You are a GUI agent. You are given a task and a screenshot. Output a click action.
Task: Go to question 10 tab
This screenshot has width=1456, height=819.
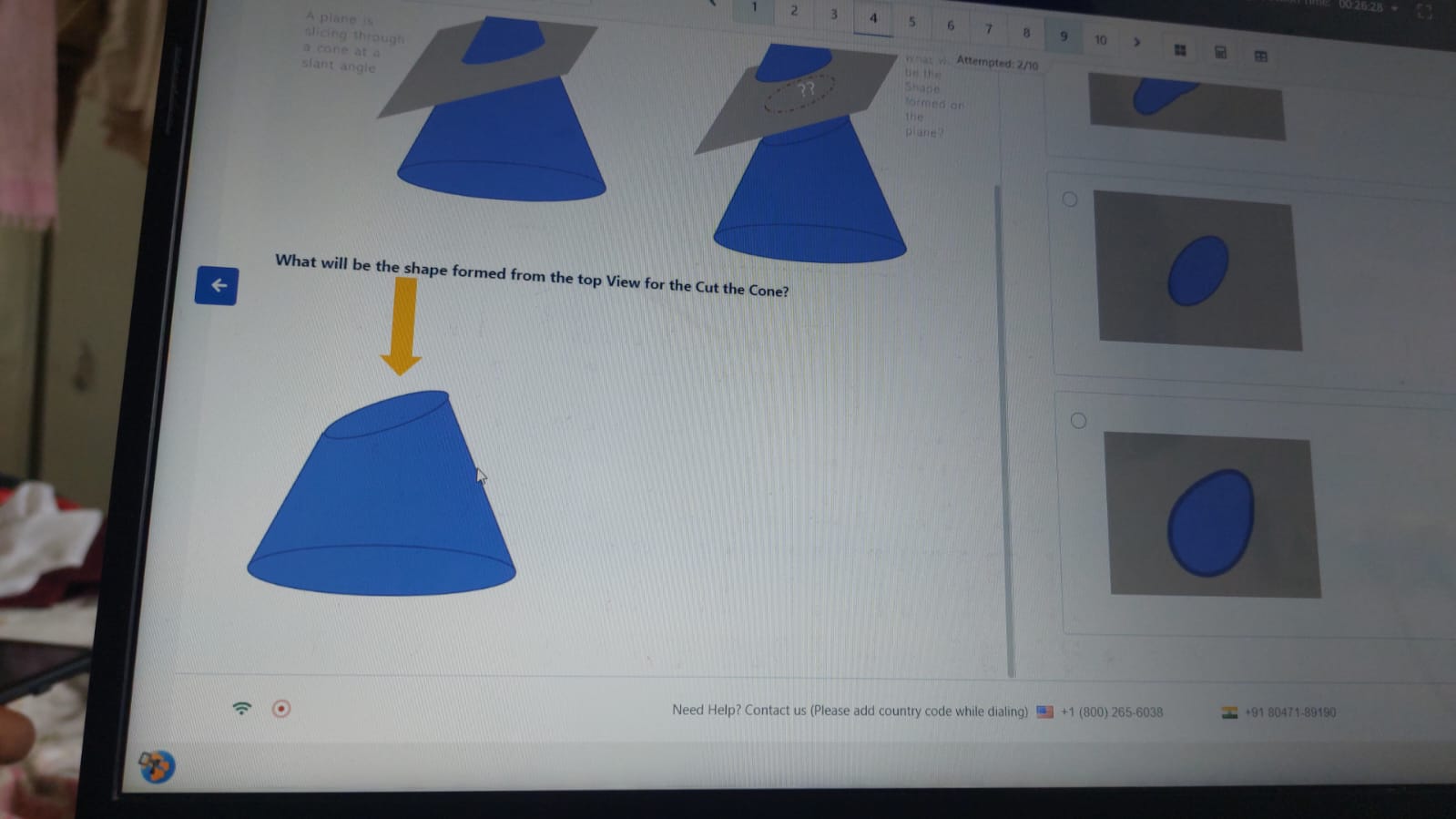[x=1101, y=40]
